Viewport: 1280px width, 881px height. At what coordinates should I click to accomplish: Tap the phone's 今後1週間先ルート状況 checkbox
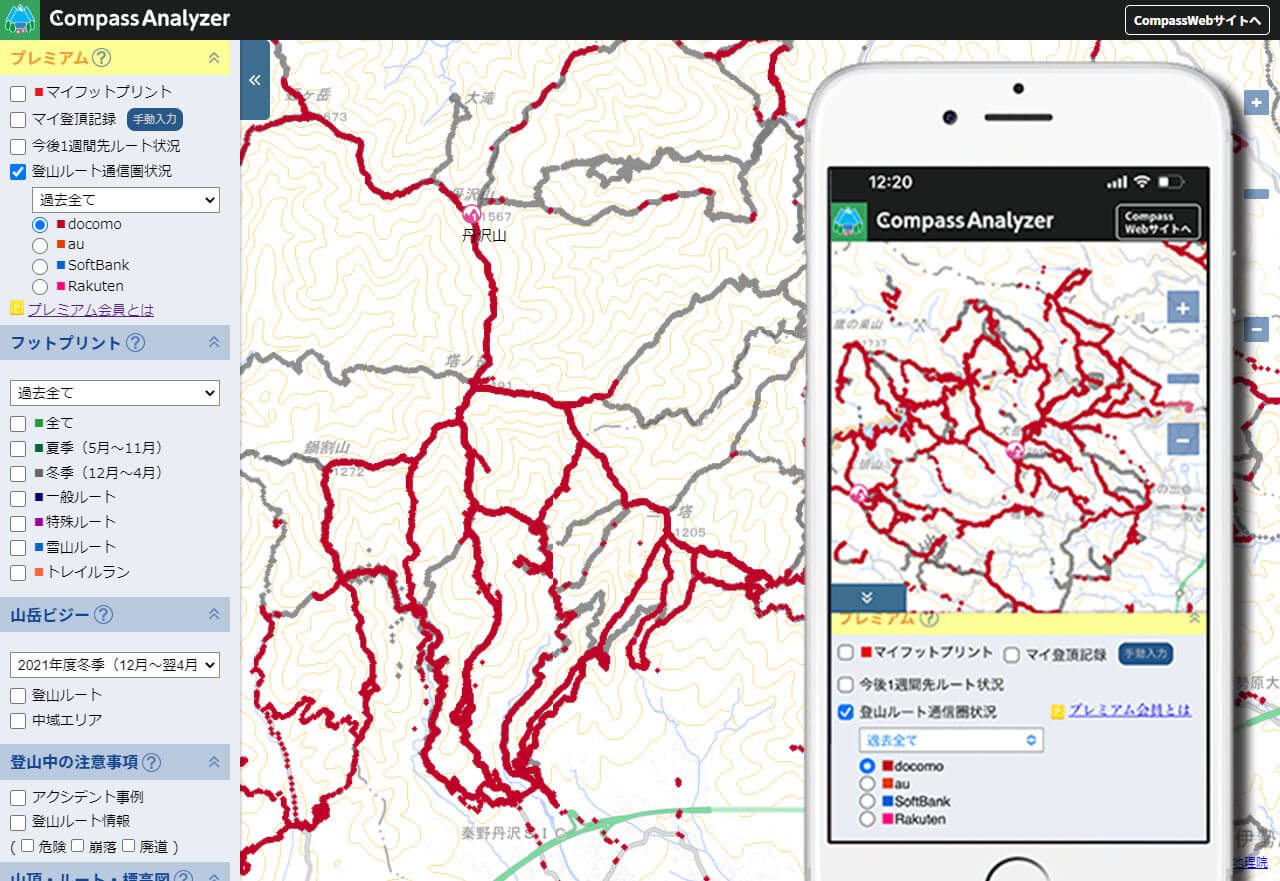point(846,685)
